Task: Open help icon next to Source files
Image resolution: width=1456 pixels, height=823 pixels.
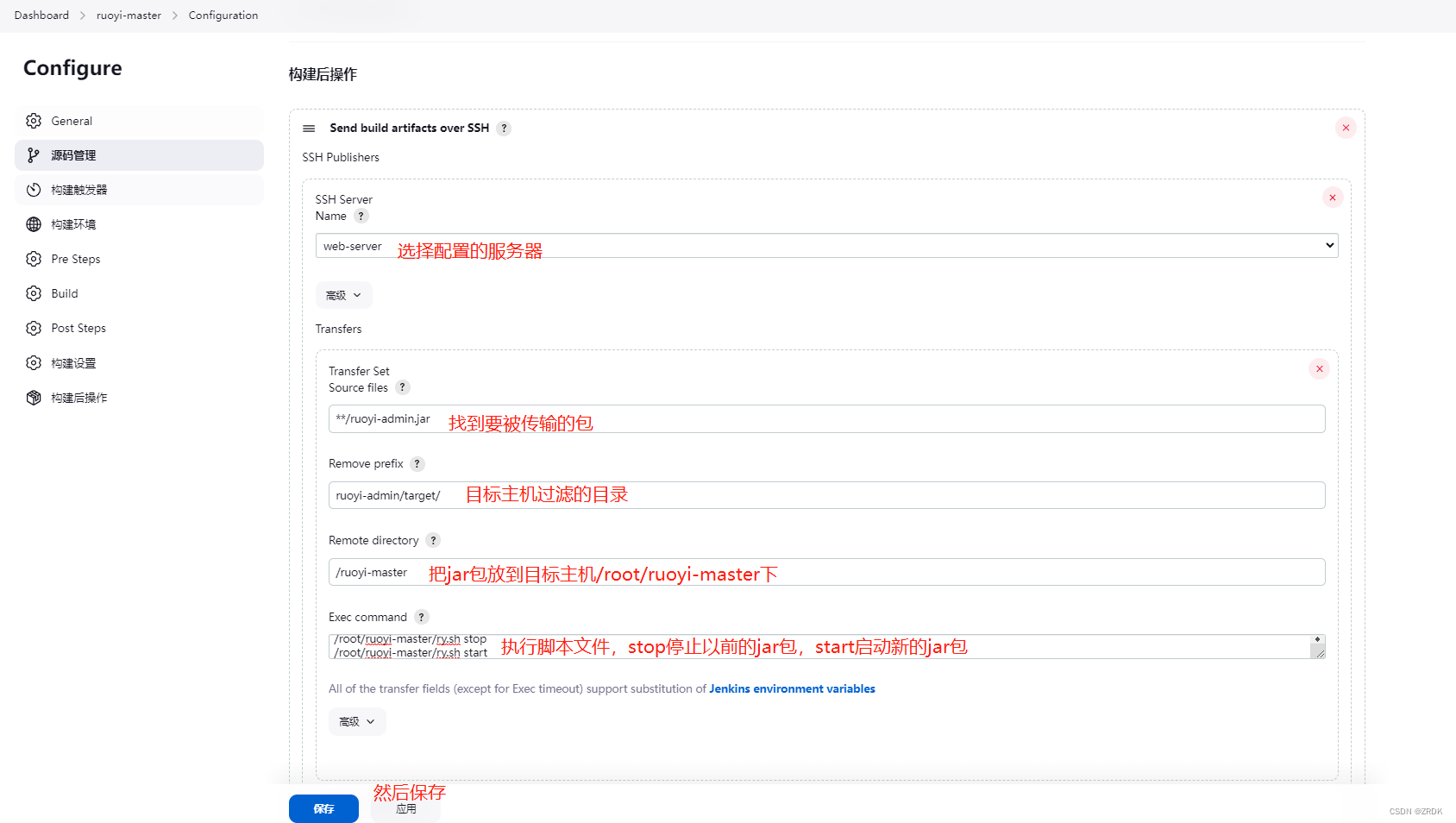Action: tap(403, 387)
